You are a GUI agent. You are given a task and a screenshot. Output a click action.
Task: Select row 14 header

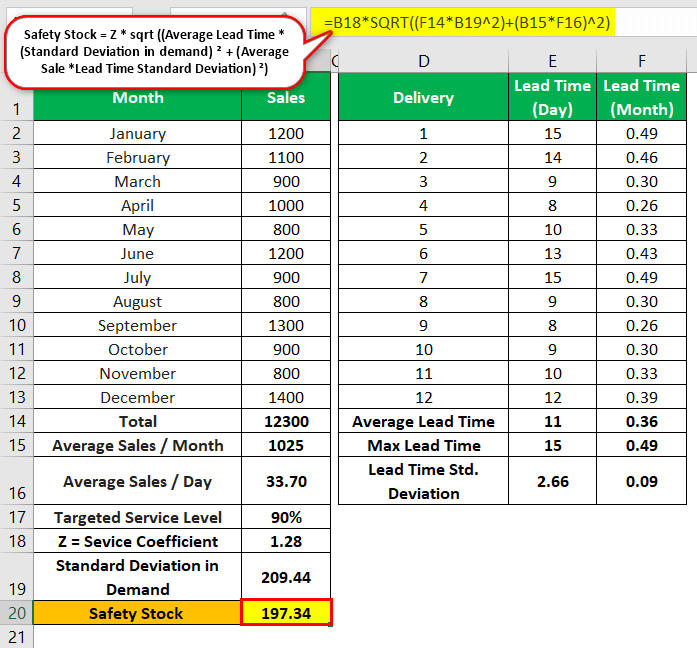point(16,421)
